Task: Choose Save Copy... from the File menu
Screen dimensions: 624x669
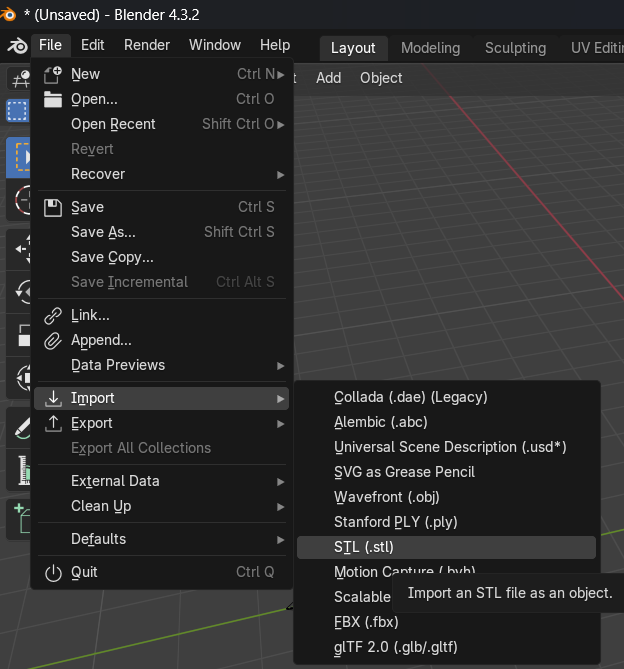Action: pos(161,257)
